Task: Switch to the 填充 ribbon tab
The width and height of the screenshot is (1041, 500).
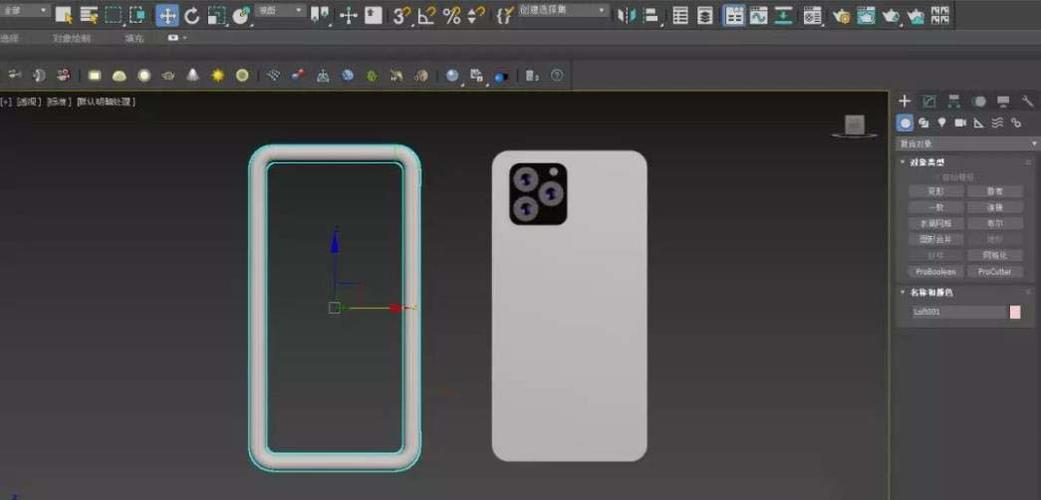Action: tap(134, 39)
